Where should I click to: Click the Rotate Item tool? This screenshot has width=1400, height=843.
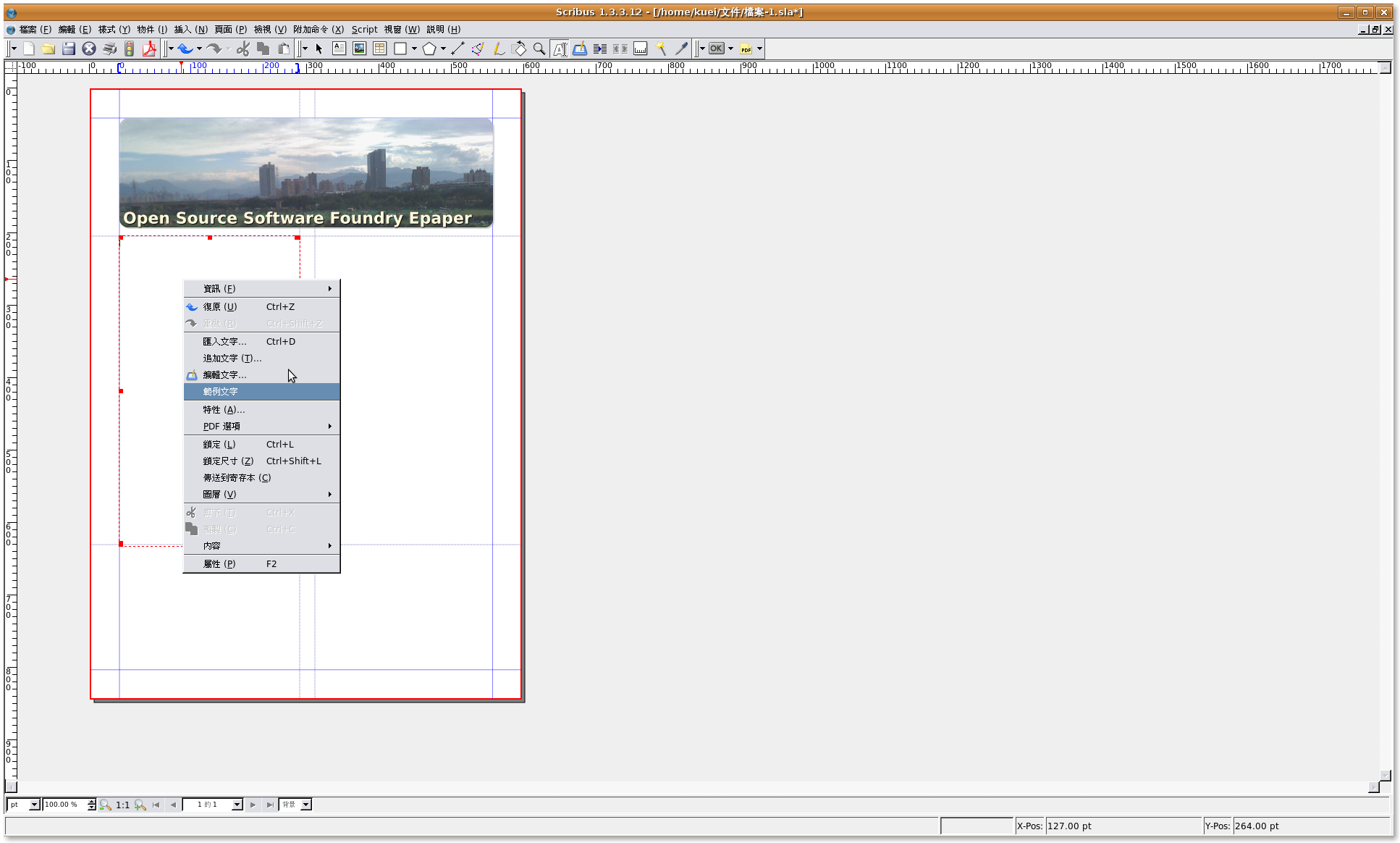tap(518, 49)
